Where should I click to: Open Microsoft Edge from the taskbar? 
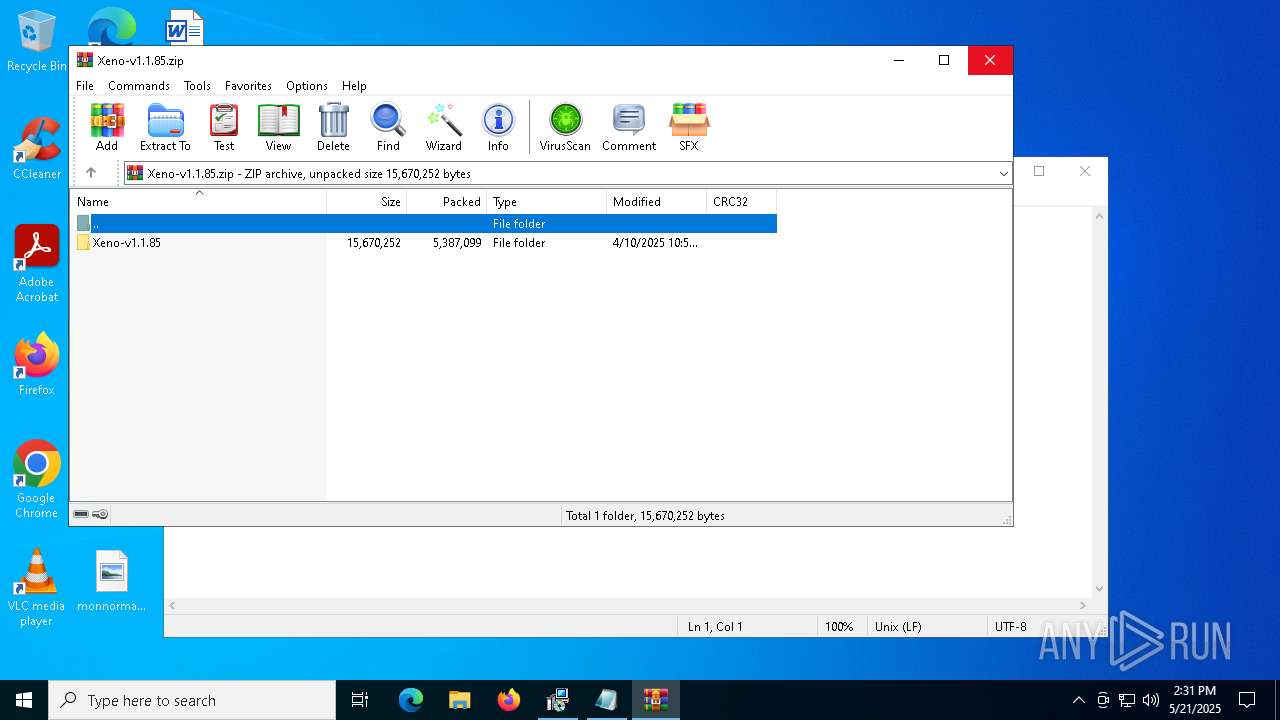coord(411,700)
